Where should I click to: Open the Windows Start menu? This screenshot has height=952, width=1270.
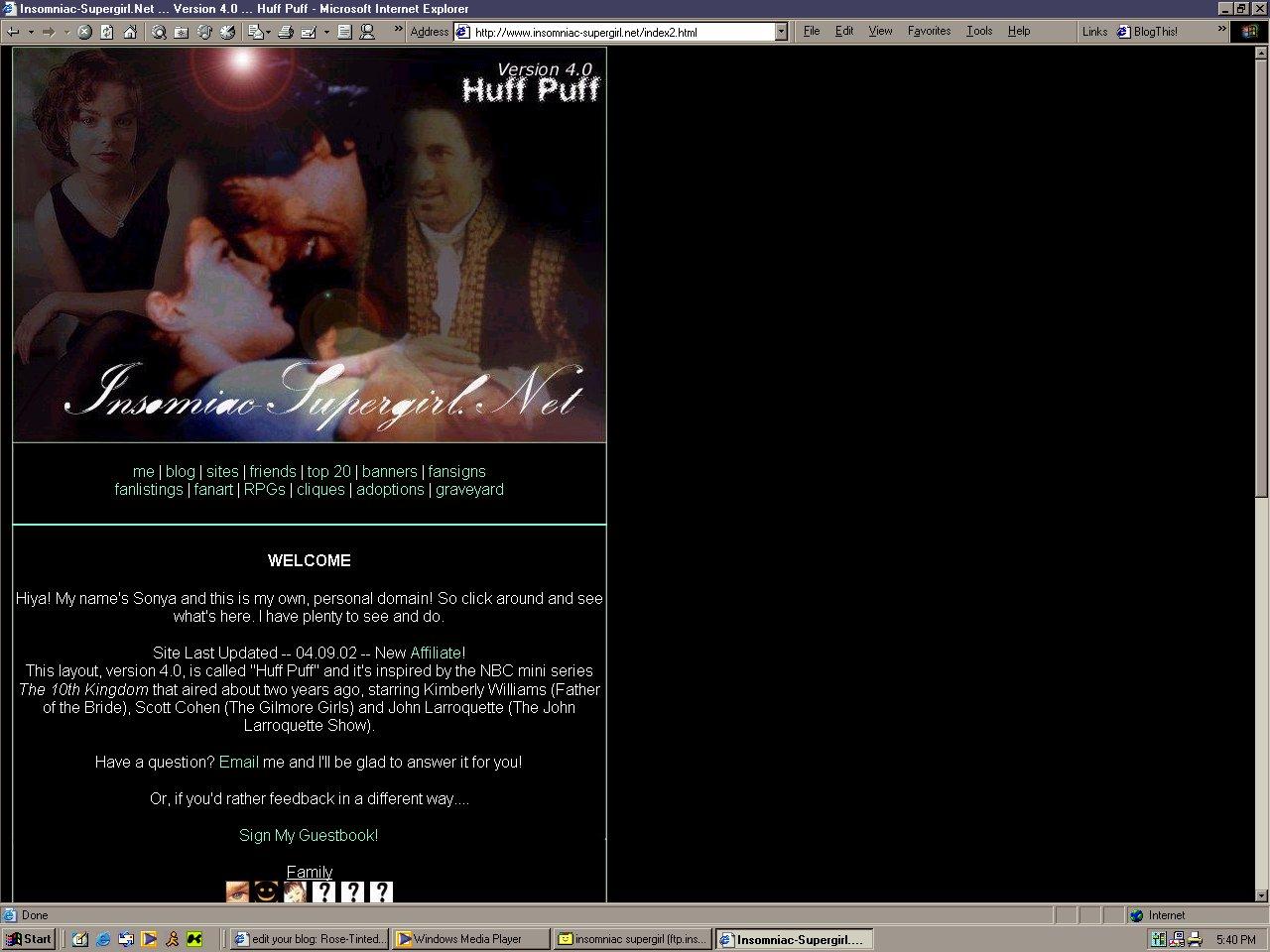[x=29, y=939]
